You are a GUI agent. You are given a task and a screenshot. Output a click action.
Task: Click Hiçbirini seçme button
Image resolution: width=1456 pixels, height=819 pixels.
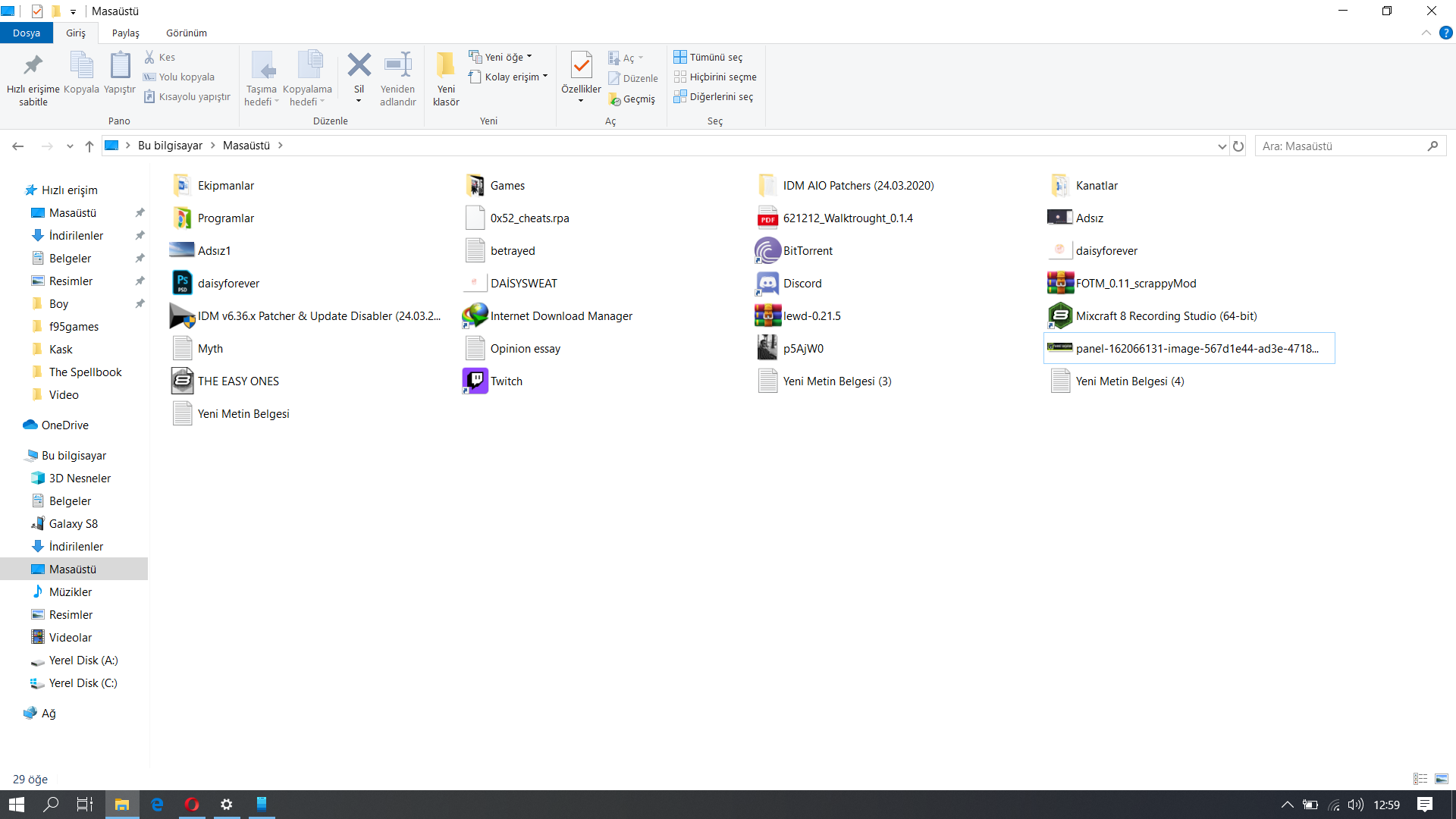click(x=715, y=77)
